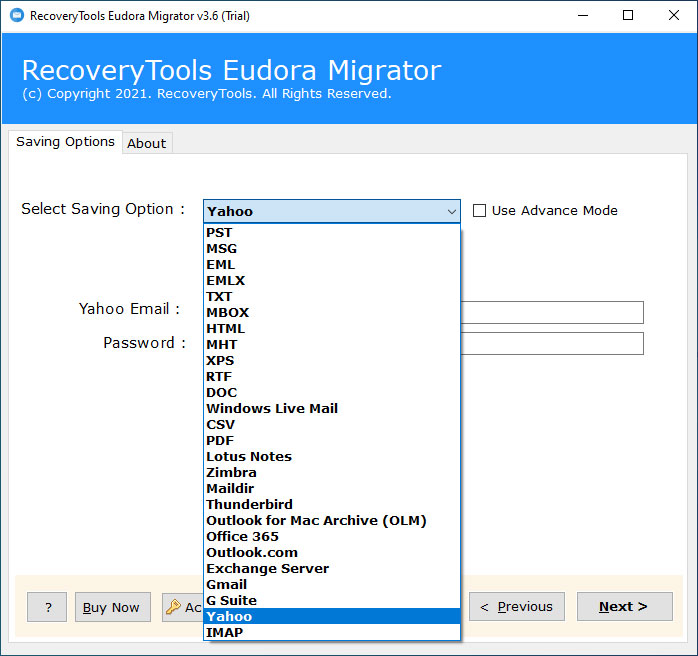Image resolution: width=698 pixels, height=656 pixels.
Task: Minimize the Eudora Migrator window
Action: click(x=583, y=16)
